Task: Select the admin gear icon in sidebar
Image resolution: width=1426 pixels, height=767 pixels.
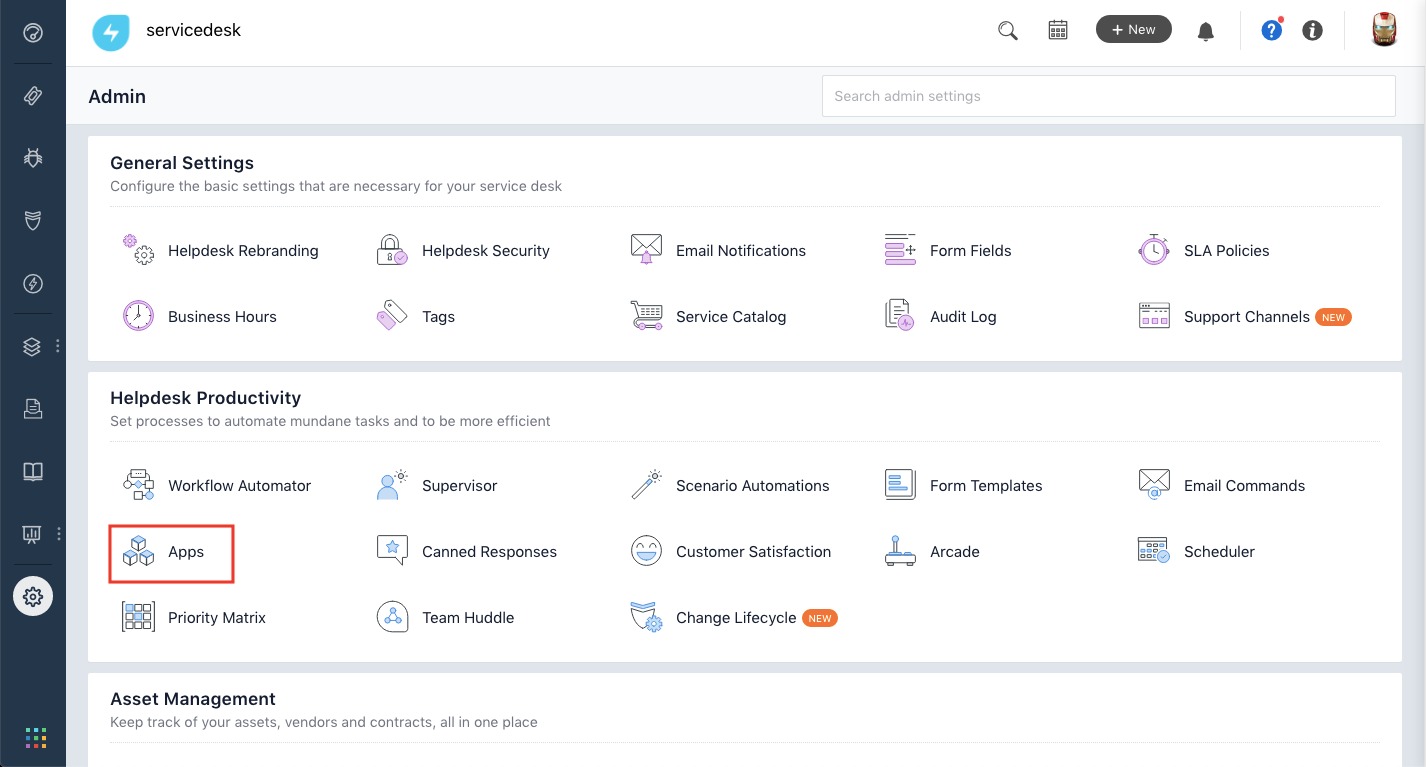Action: point(33,597)
